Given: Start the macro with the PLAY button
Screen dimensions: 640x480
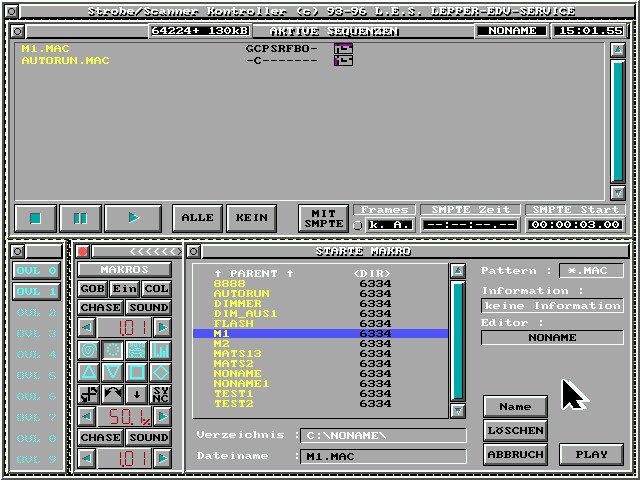Looking at the screenshot, I should 591,454.
